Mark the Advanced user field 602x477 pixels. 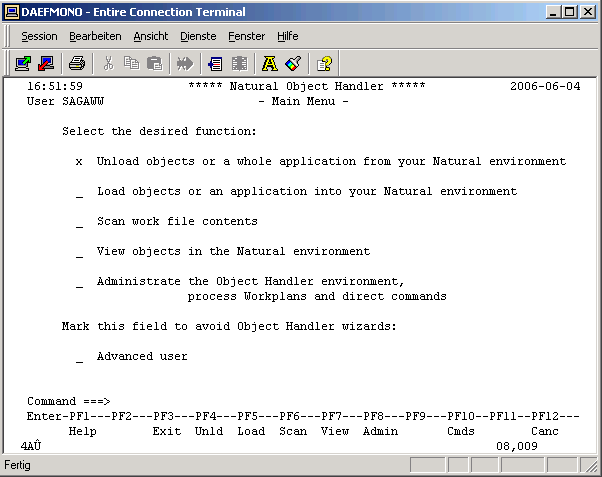(79, 357)
